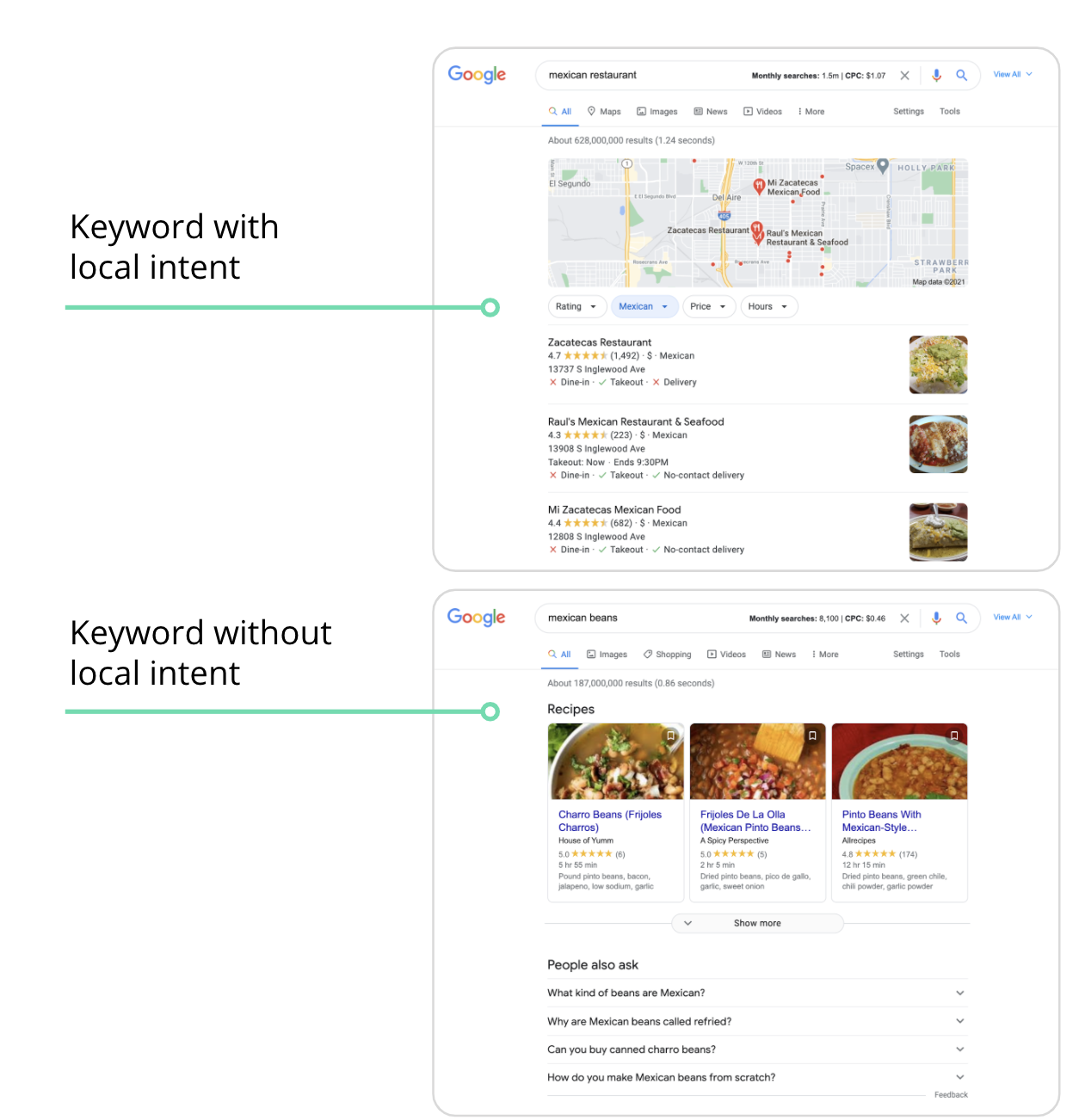1079x1120 pixels.
Task: Expand the Show more recipes section
Action: (x=756, y=923)
